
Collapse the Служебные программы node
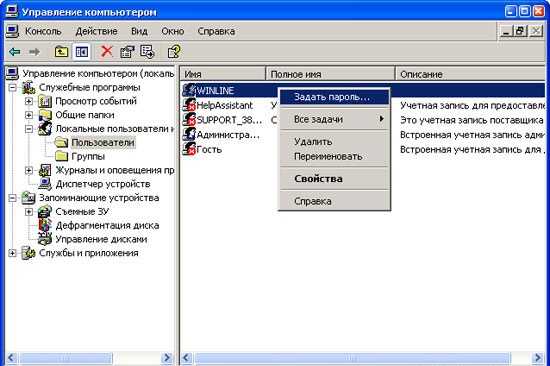point(12,87)
